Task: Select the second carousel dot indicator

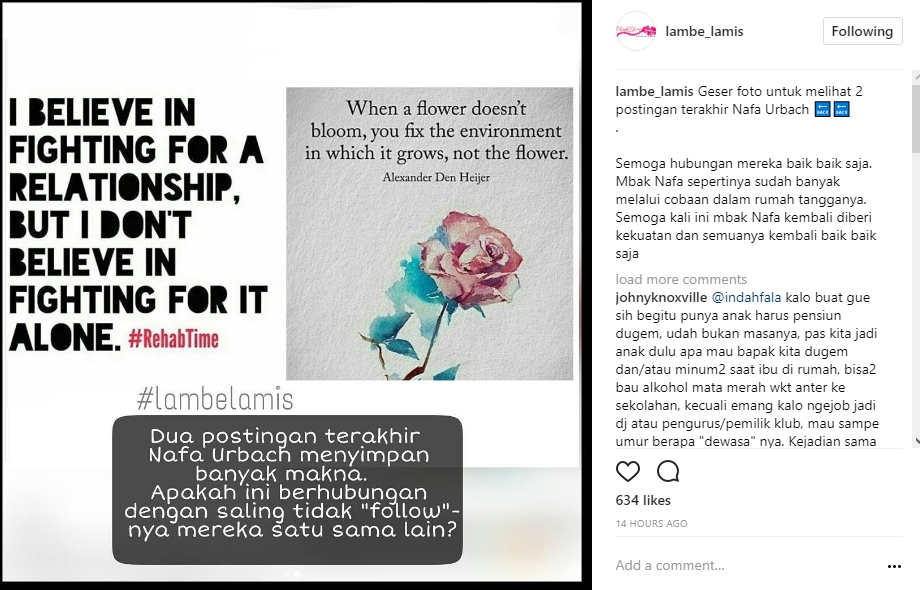Action: pyautogui.click(x=297, y=574)
